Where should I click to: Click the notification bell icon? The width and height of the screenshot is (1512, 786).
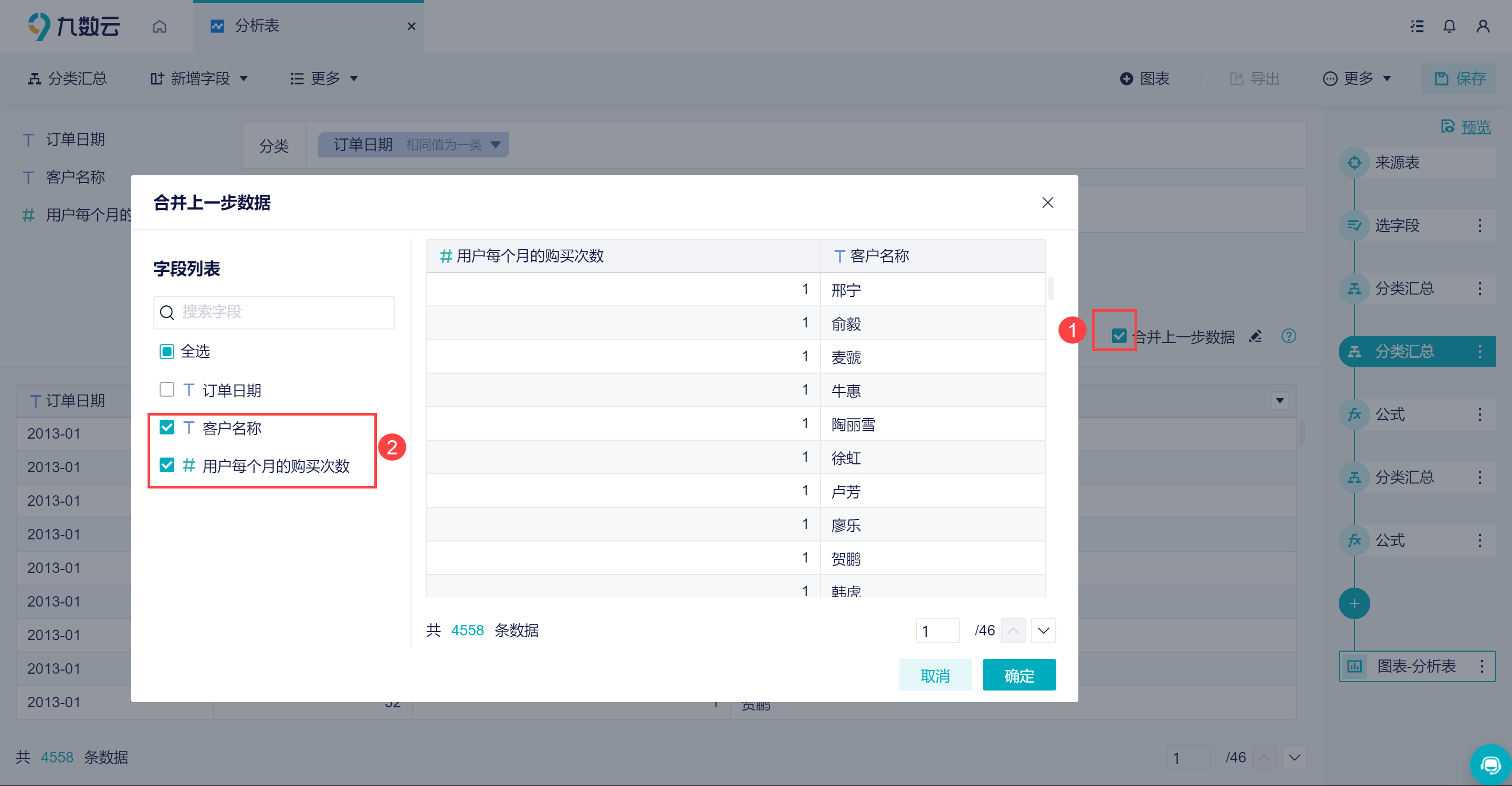[x=1449, y=26]
